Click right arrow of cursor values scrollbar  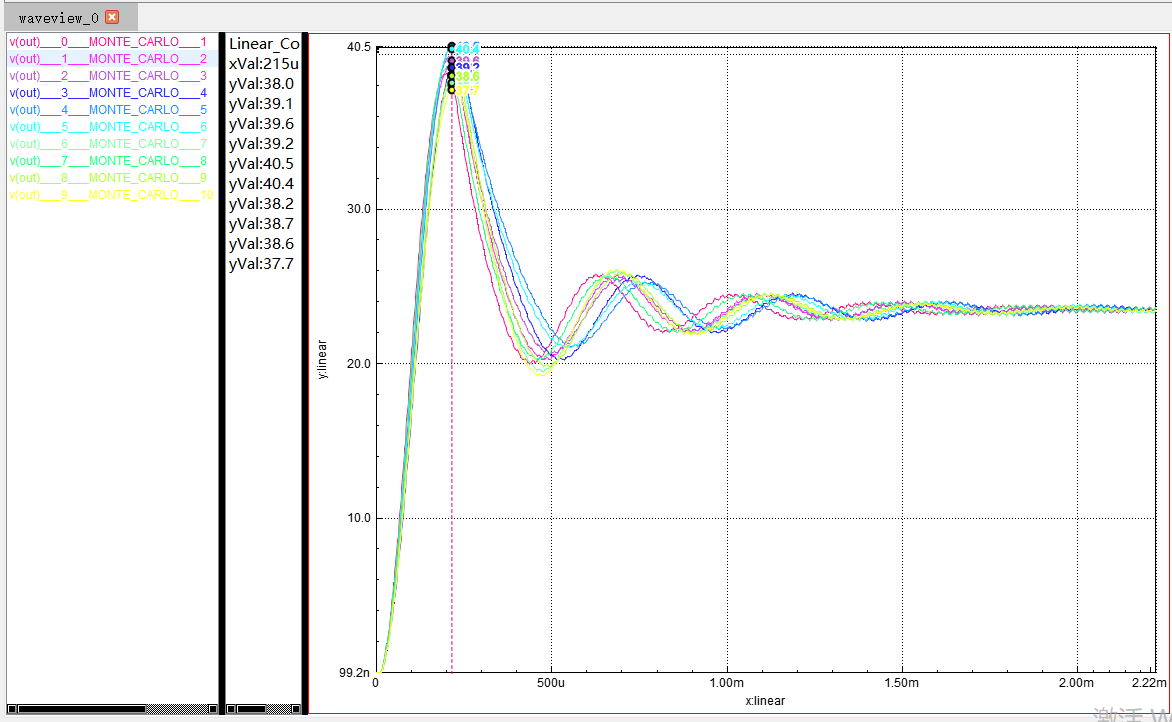(295, 709)
